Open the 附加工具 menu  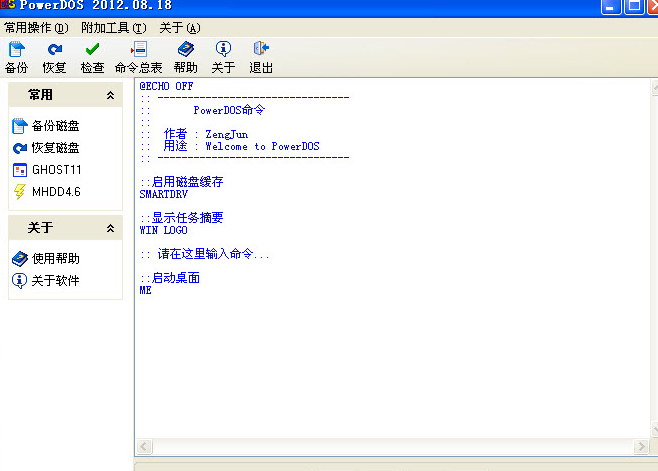tap(113, 28)
